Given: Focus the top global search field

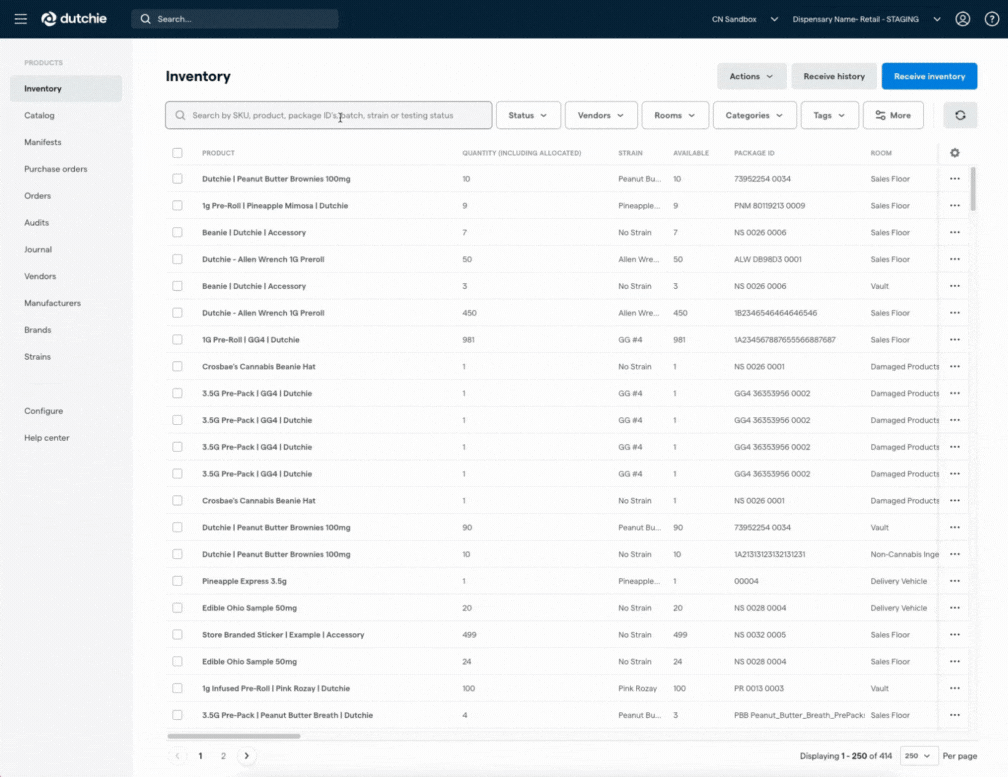Looking at the screenshot, I should (235, 19).
